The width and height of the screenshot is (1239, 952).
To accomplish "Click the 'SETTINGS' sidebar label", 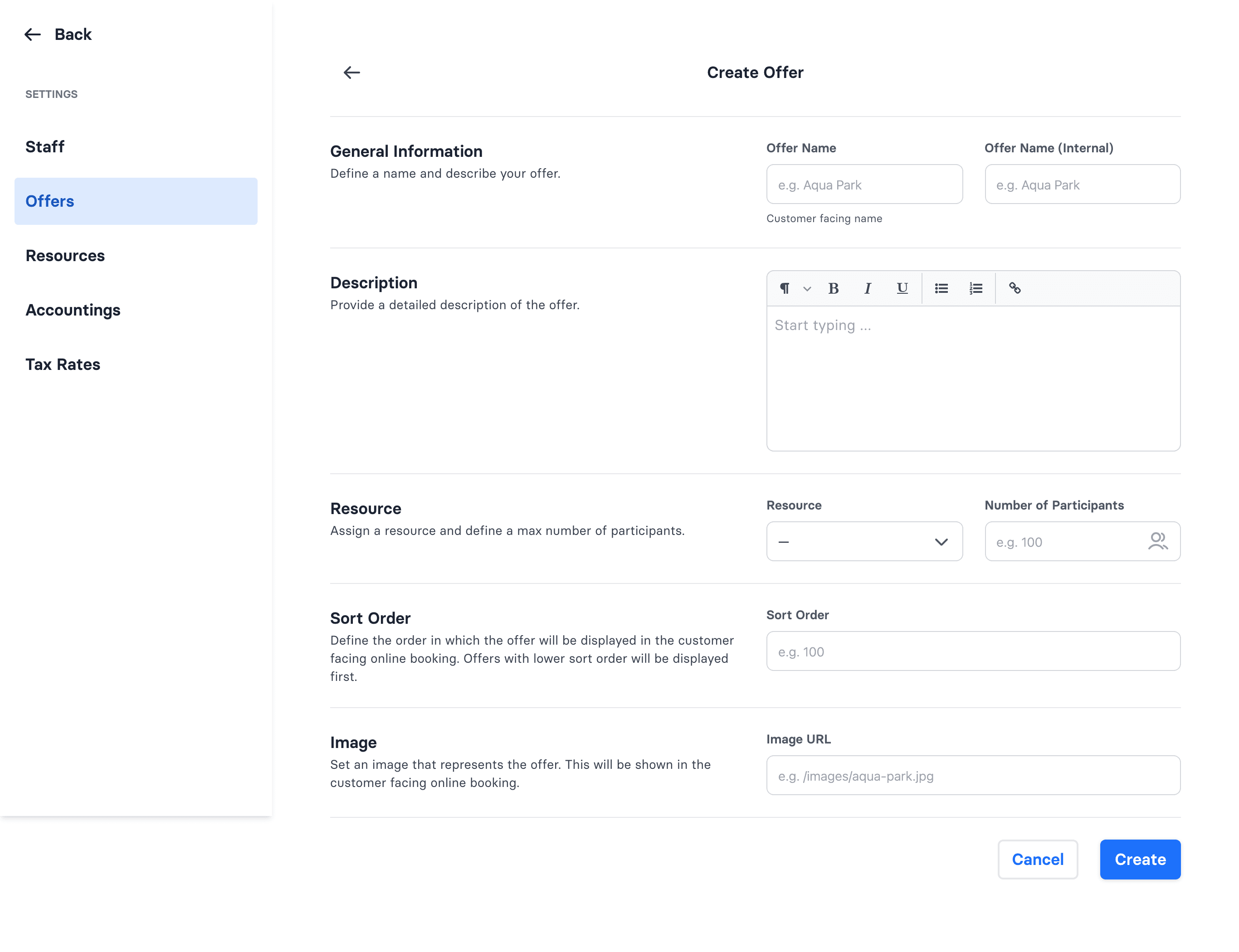I will (x=52, y=94).
